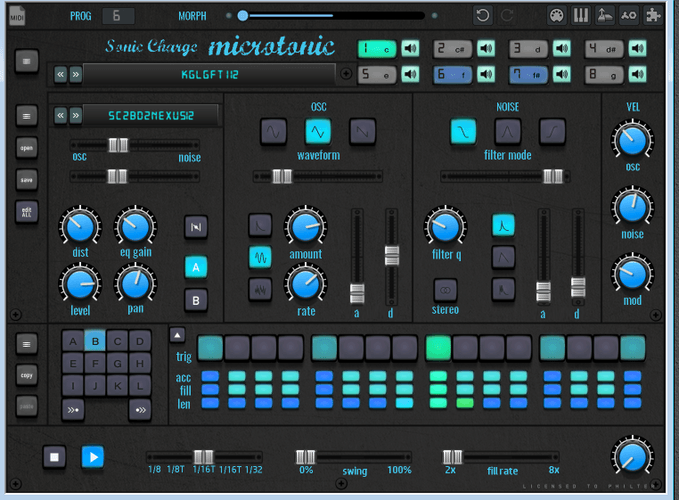
Task: Open the drum patch name SC2BD2NEXUS12
Action: 150,115
